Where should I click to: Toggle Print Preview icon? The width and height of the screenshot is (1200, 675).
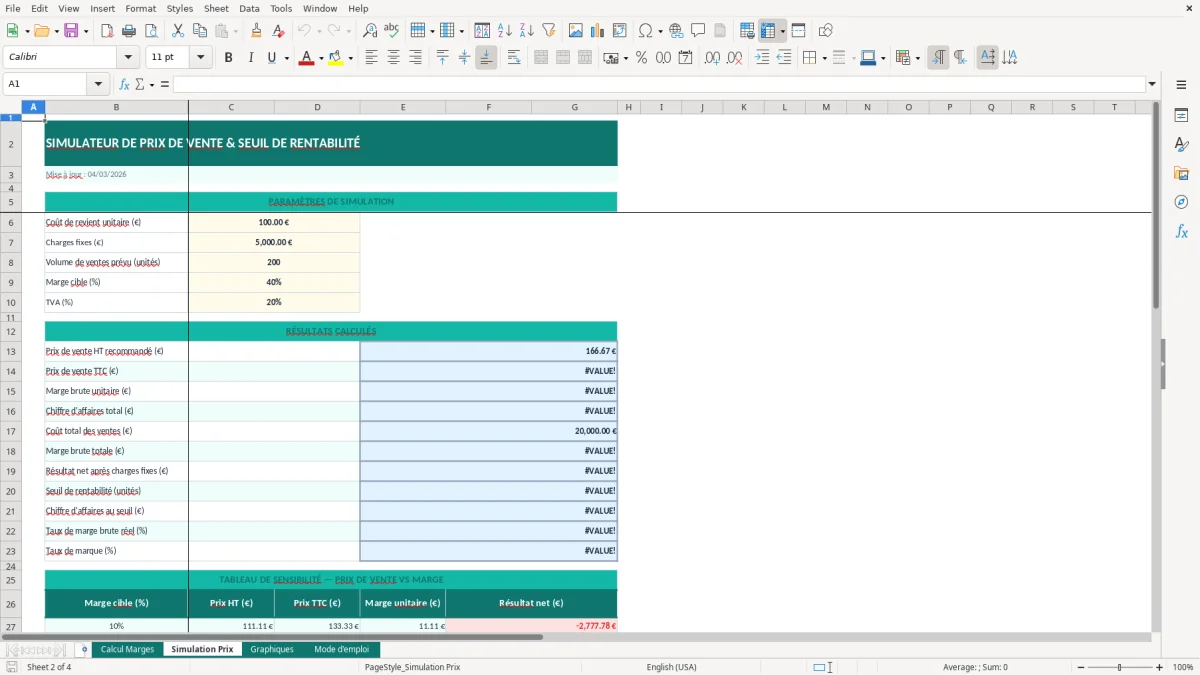tap(150, 31)
